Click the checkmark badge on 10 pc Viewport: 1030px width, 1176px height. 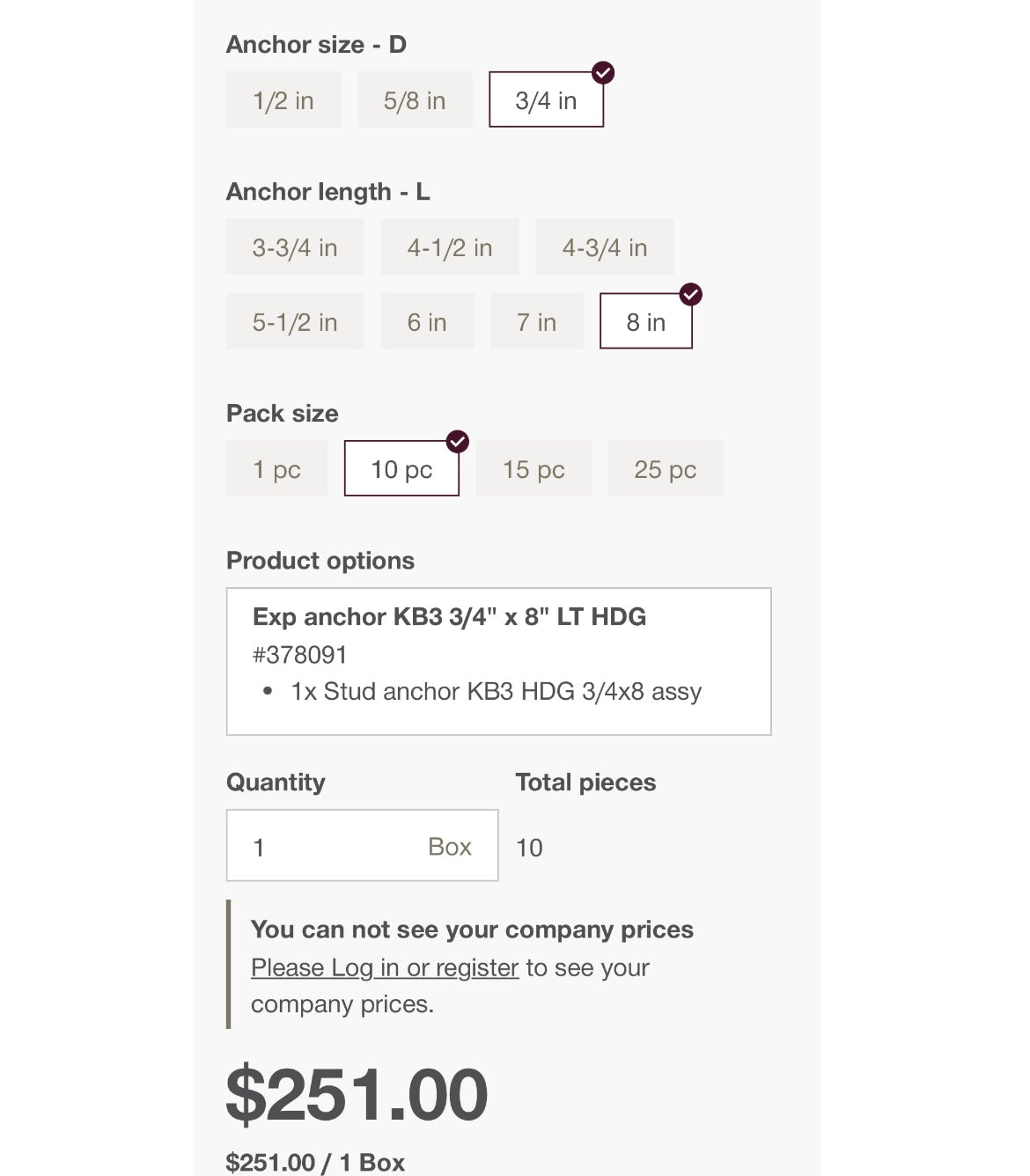pyautogui.click(x=458, y=442)
